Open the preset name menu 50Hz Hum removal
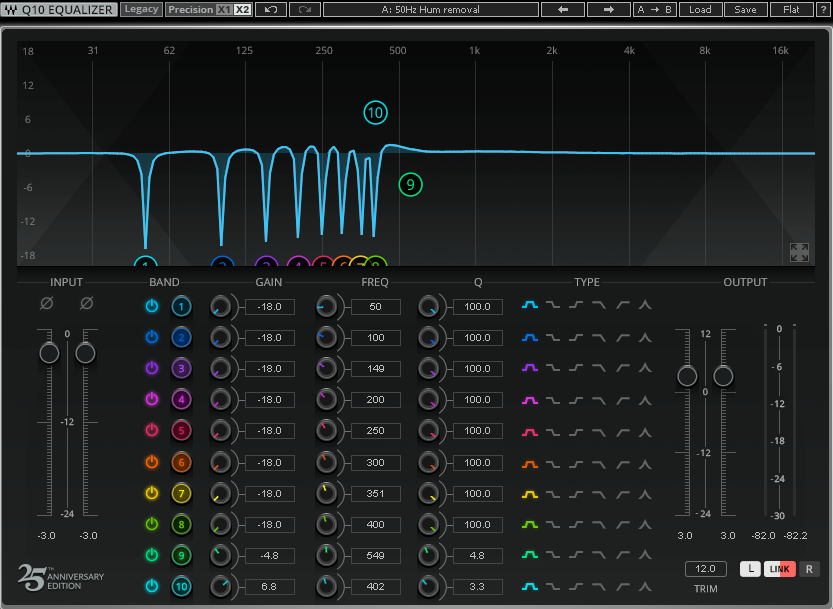This screenshot has height=609, width=833. tap(431, 10)
